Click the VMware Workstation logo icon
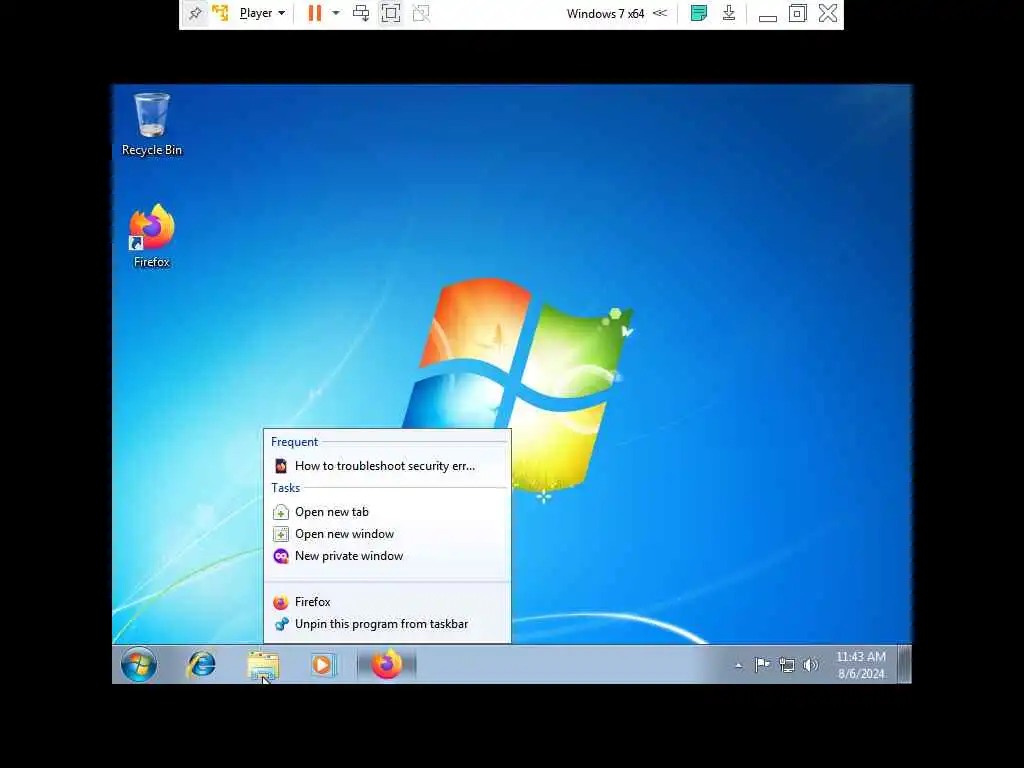The image size is (1024, 768). [x=220, y=13]
